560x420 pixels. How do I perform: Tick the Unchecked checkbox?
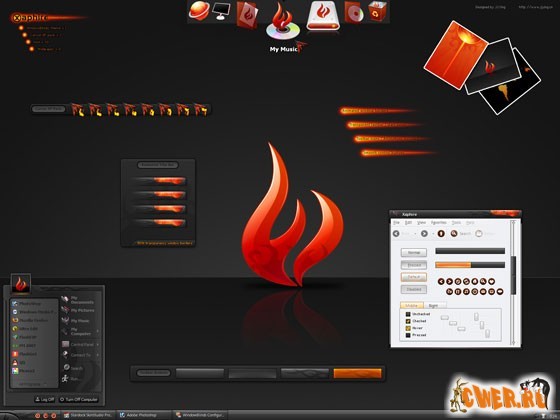408,314
